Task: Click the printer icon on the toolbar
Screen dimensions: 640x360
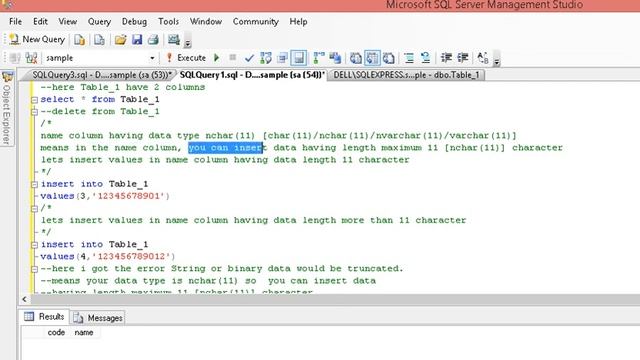Action: click(153, 40)
